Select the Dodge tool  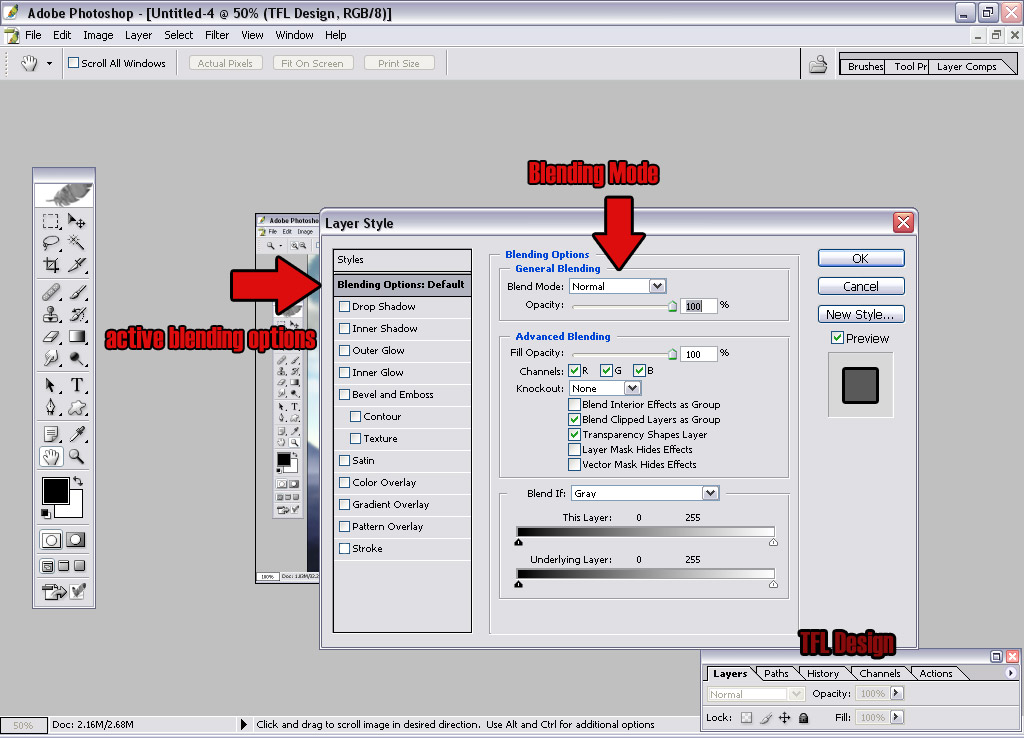click(x=76, y=358)
